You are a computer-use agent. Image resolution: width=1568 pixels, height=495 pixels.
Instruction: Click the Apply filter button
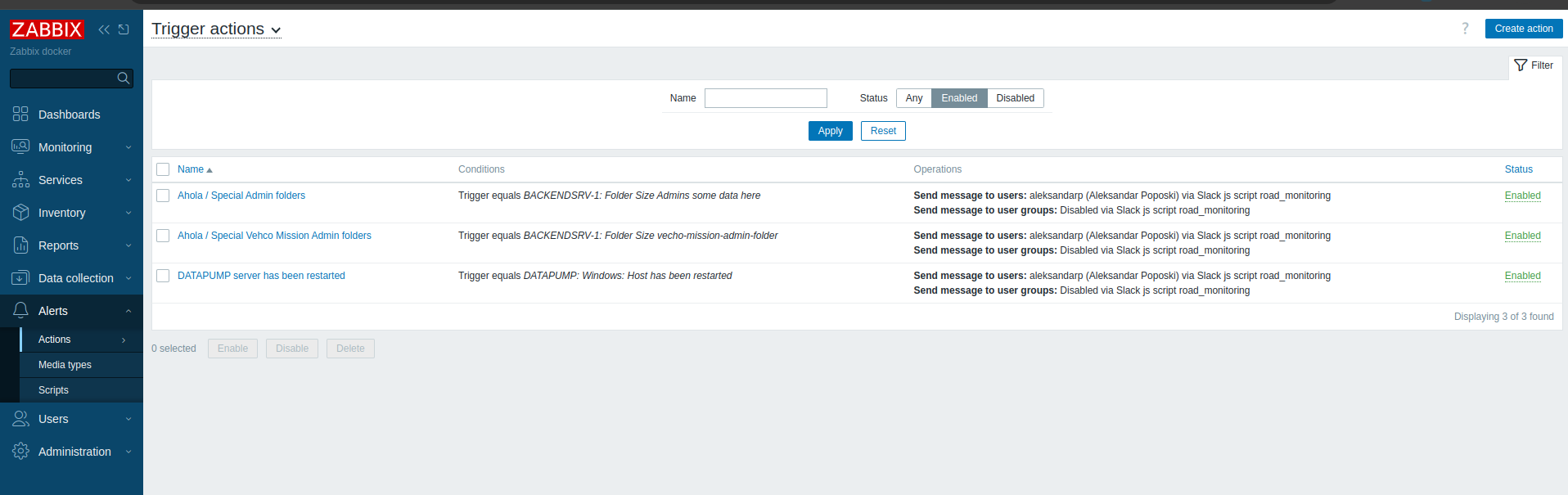click(830, 131)
